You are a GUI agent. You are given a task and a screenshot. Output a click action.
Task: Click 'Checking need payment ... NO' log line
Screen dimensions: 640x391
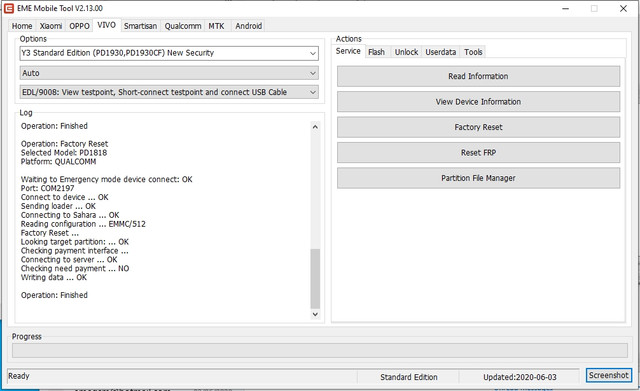tap(75, 269)
